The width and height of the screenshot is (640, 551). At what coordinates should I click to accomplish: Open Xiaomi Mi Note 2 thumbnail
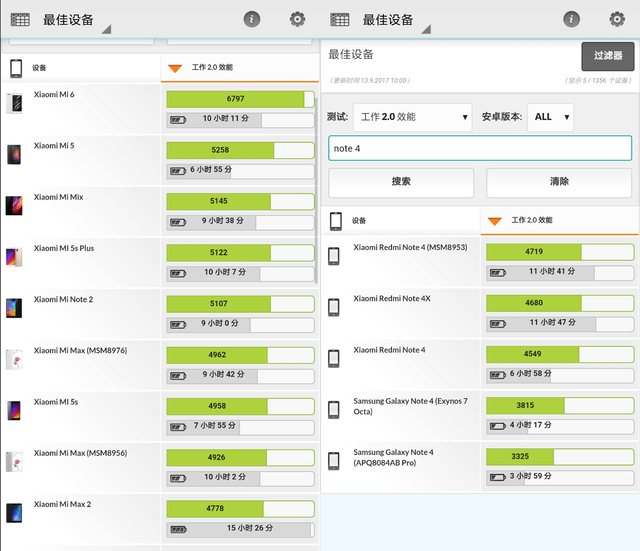(14, 308)
